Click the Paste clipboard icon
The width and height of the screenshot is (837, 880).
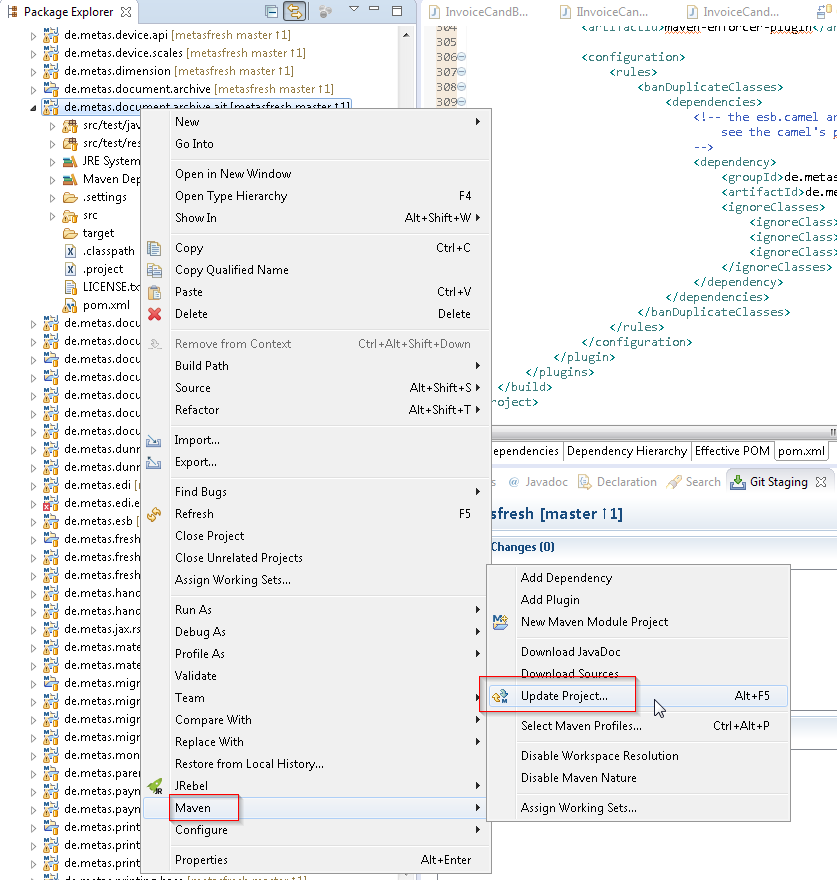[x=154, y=292]
